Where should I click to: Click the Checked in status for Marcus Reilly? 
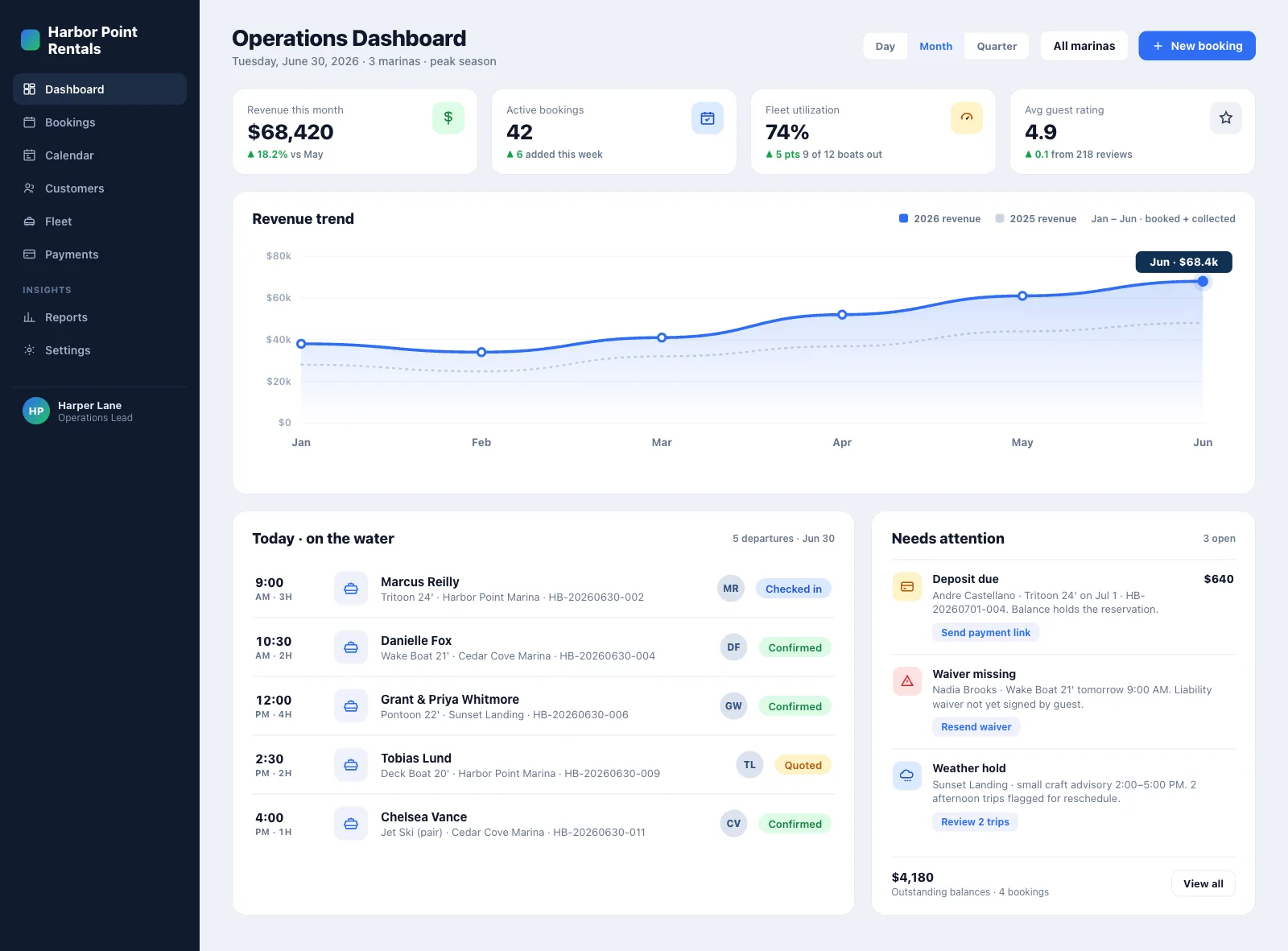794,589
